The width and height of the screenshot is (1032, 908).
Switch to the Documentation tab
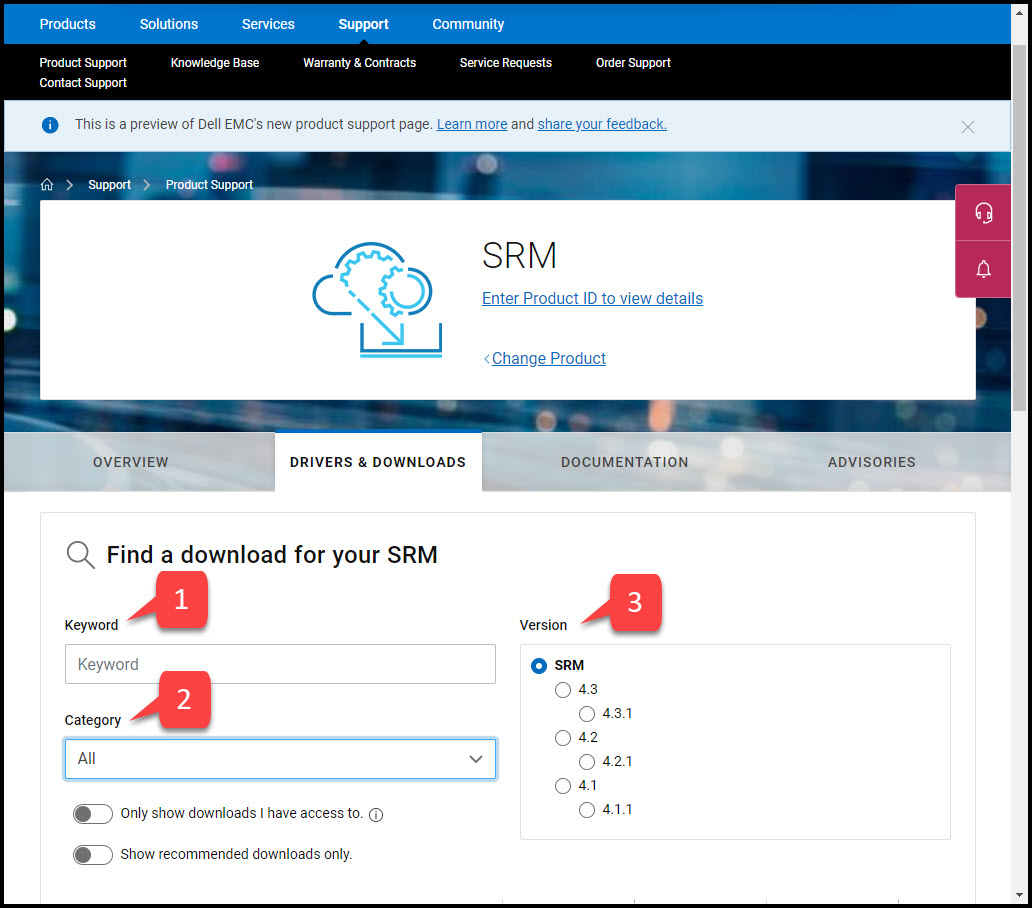coord(625,462)
